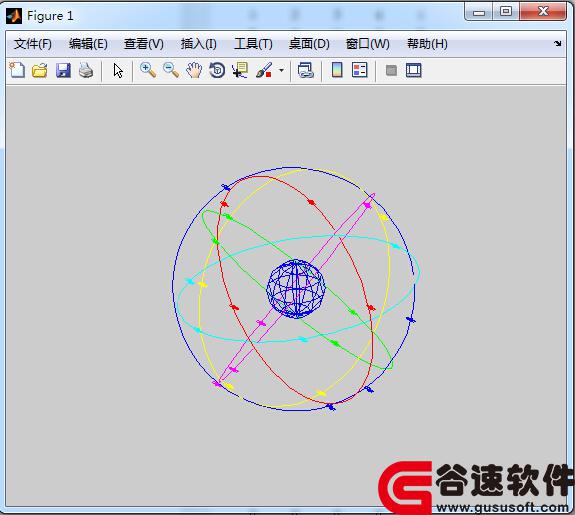Expand the toolbar dock arrow at the menu bar's right end
This screenshot has width=575, height=515.
pos(558,43)
